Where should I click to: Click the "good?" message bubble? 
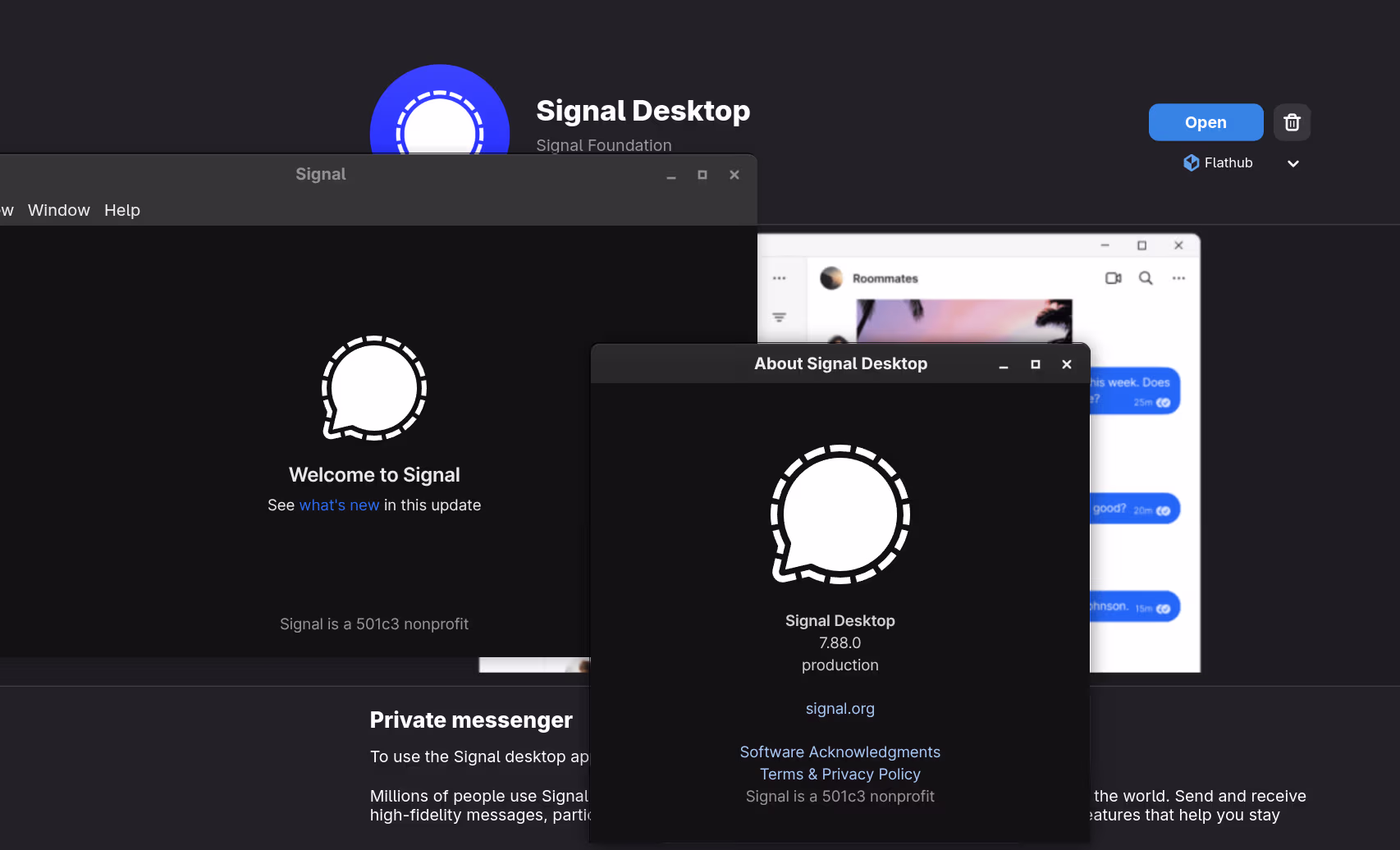click(1135, 509)
